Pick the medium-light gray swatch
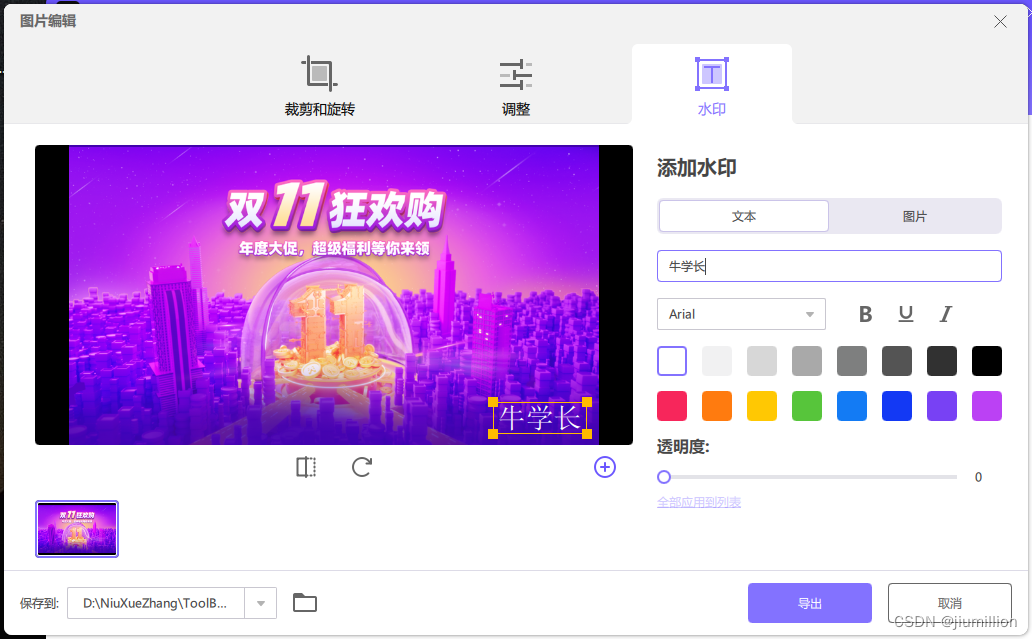This screenshot has width=1032, height=639. click(807, 361)
